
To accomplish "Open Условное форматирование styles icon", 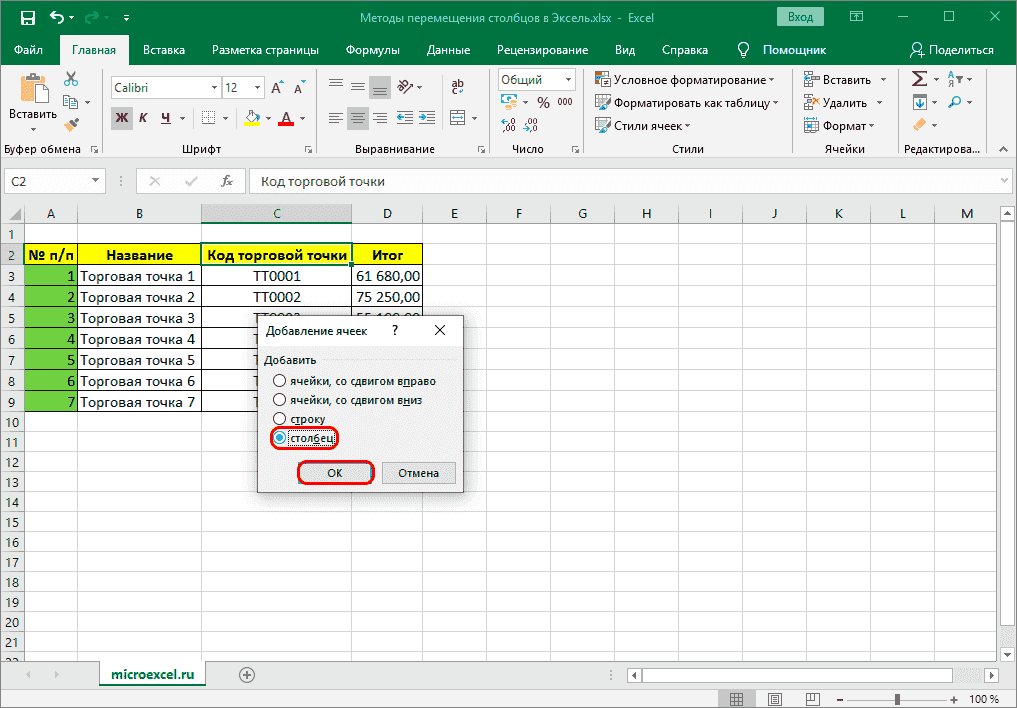I will pos(604,78).
